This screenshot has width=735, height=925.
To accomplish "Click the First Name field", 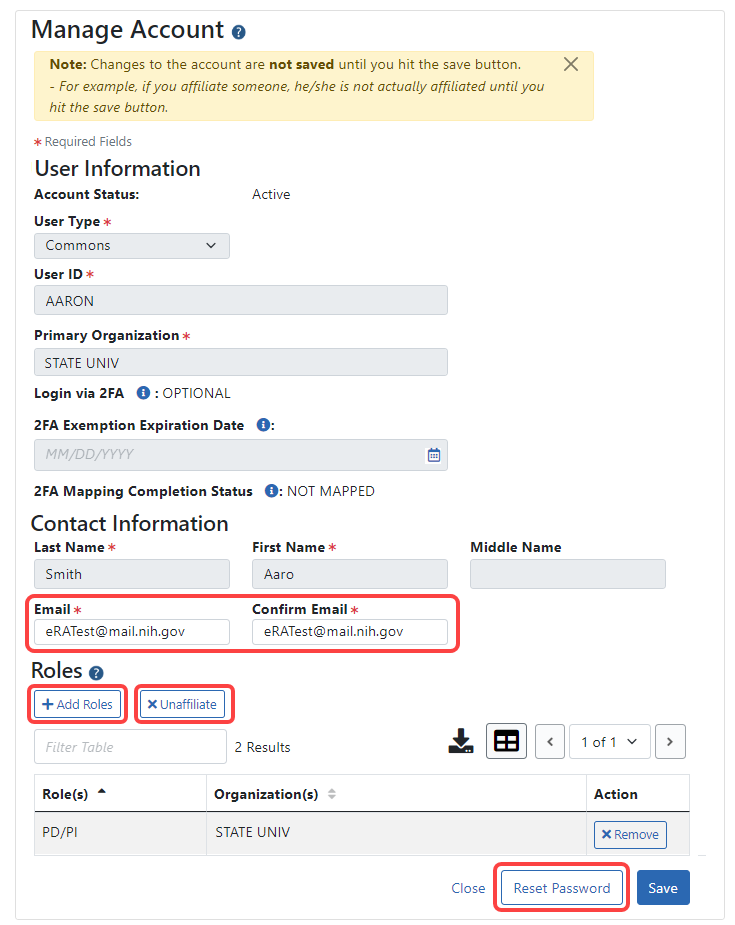I will [350, 574].
